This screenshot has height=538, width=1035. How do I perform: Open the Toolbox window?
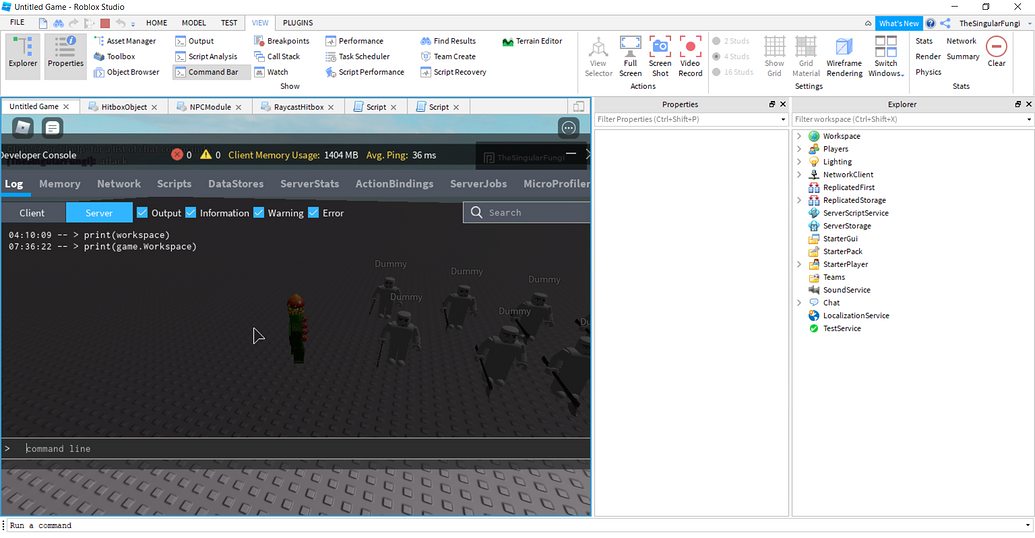(x=114, y=57)
